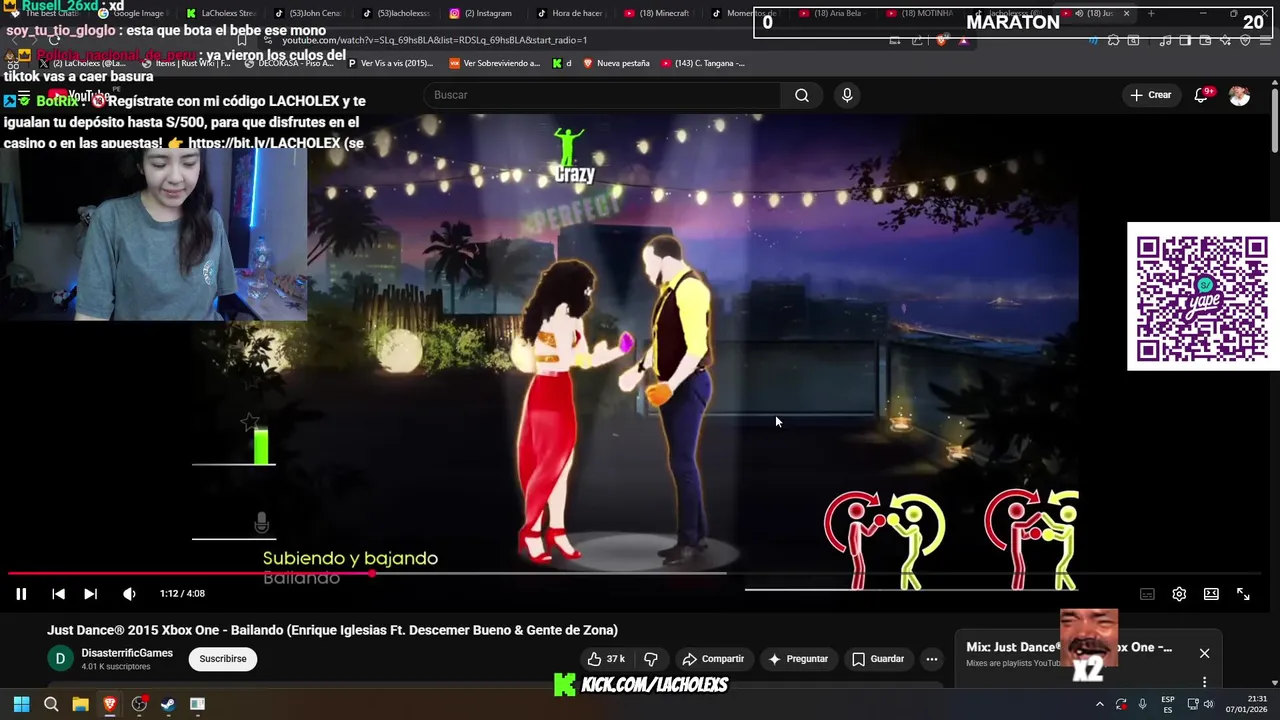Click the tray microphone icon
The height and width of the screenshot is (720, 1280).
coord(1142,704)
